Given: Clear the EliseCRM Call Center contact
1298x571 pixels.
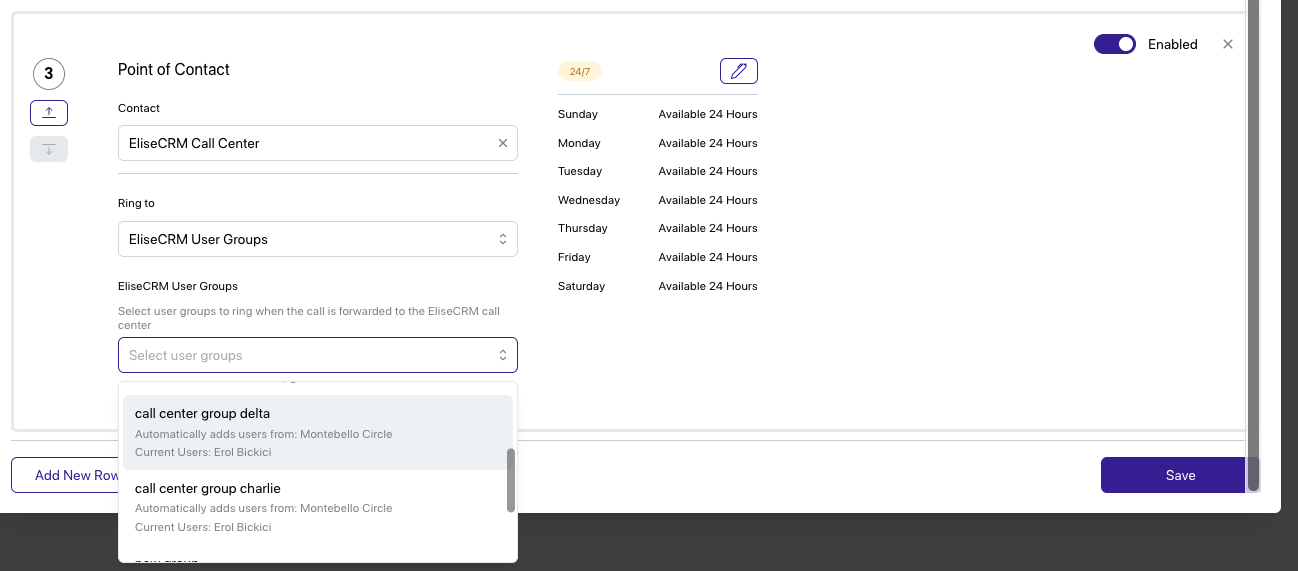Looking at the screenshot, I should tap(503, 143).
